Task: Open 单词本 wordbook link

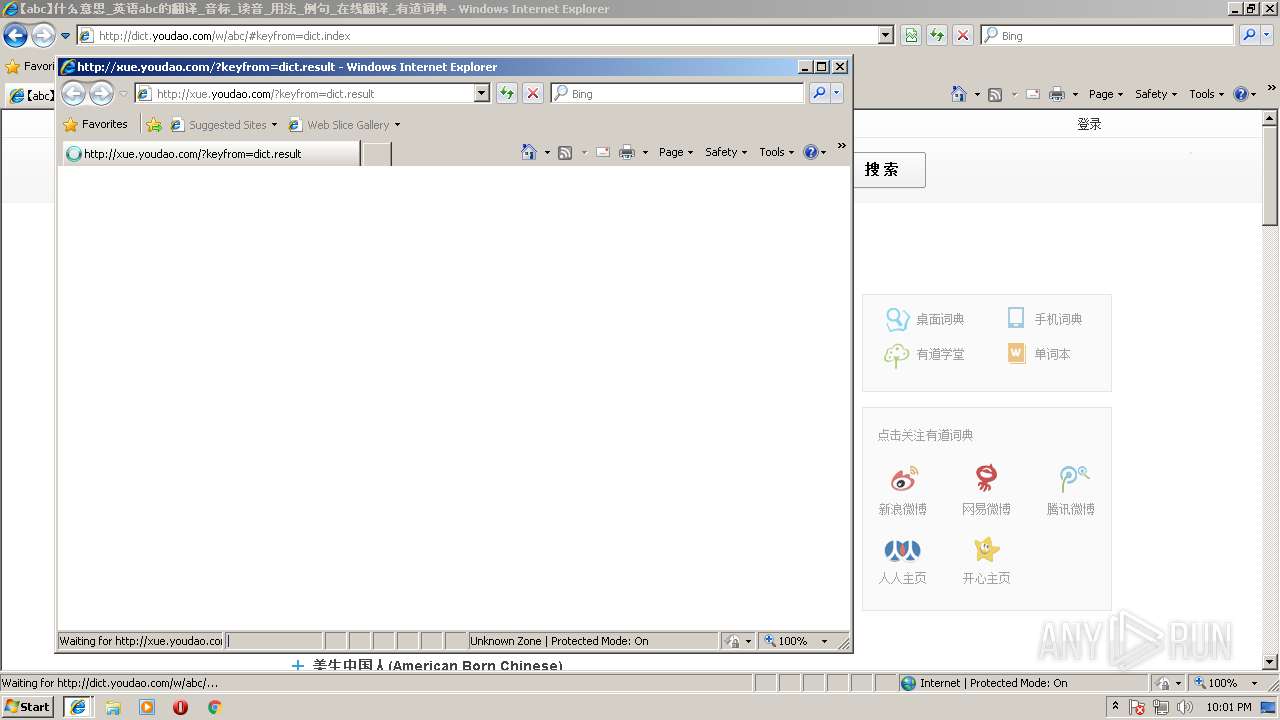Action: tap(1039, 354)
